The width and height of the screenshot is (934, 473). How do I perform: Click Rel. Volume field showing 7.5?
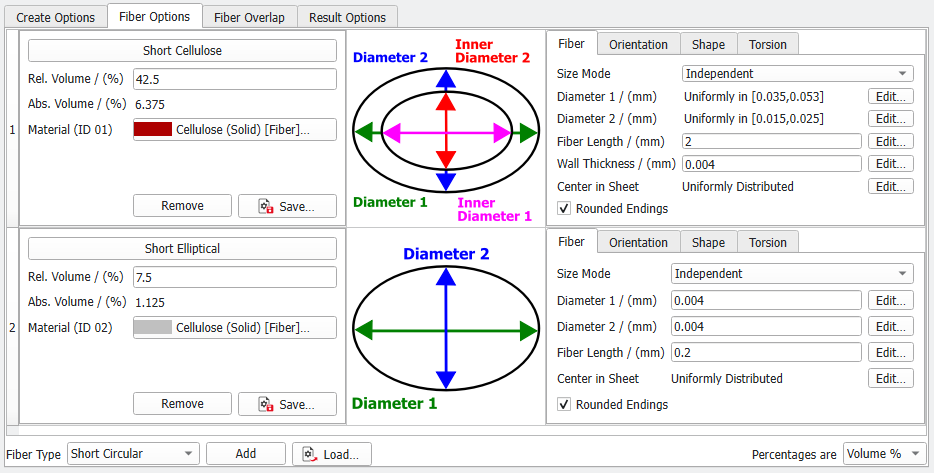pyautogui.click(x=235, y=277)
